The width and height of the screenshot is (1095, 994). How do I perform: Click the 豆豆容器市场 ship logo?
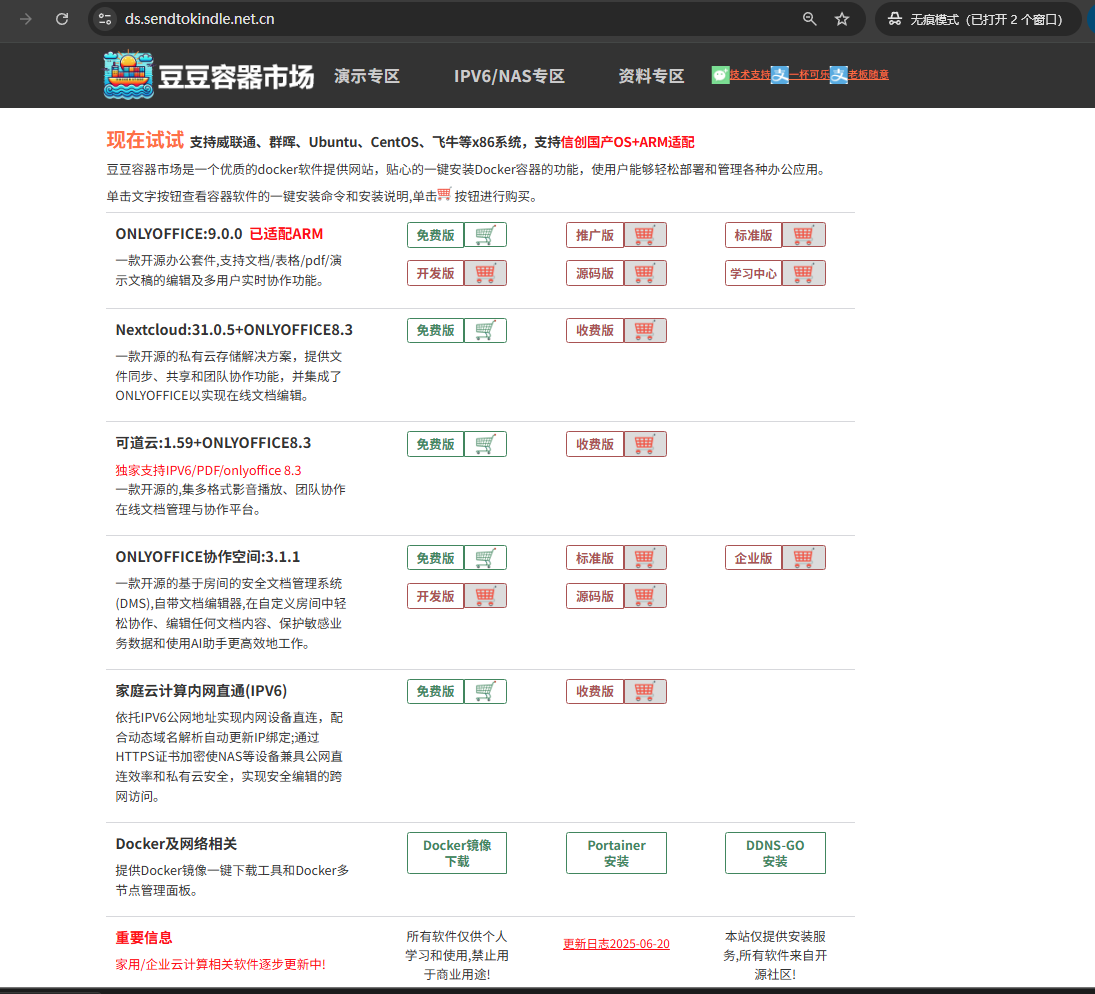128,75
